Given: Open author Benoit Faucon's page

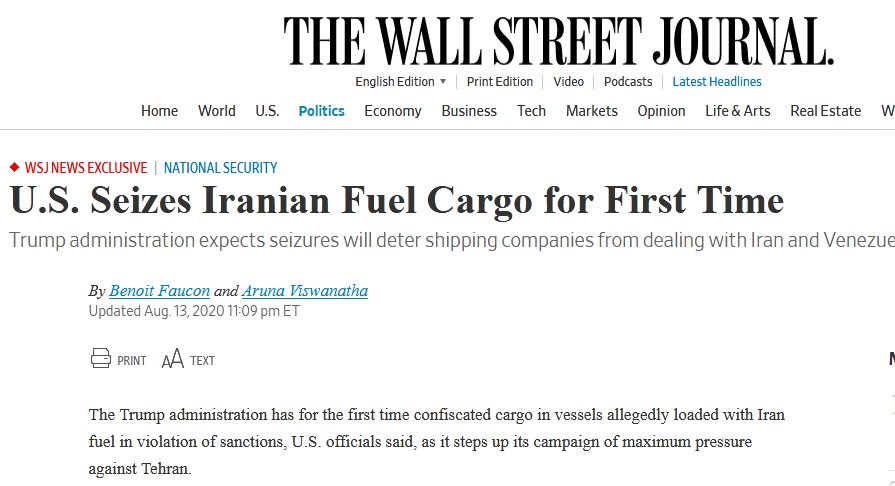Looking at the screenshot, I should pyautogui.click(x=159, y=291).
